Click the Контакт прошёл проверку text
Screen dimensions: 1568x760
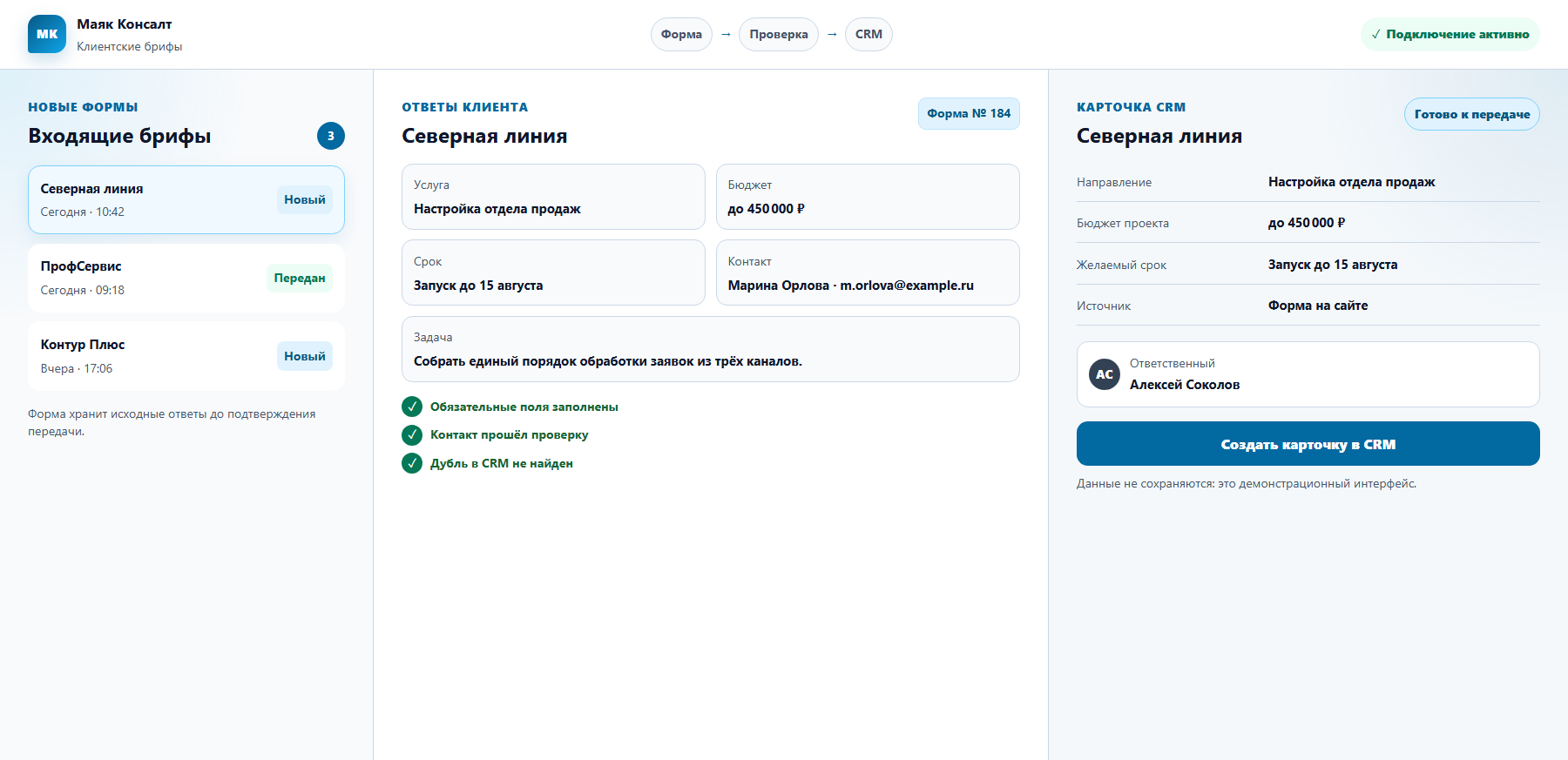click(x=510, y=434)
